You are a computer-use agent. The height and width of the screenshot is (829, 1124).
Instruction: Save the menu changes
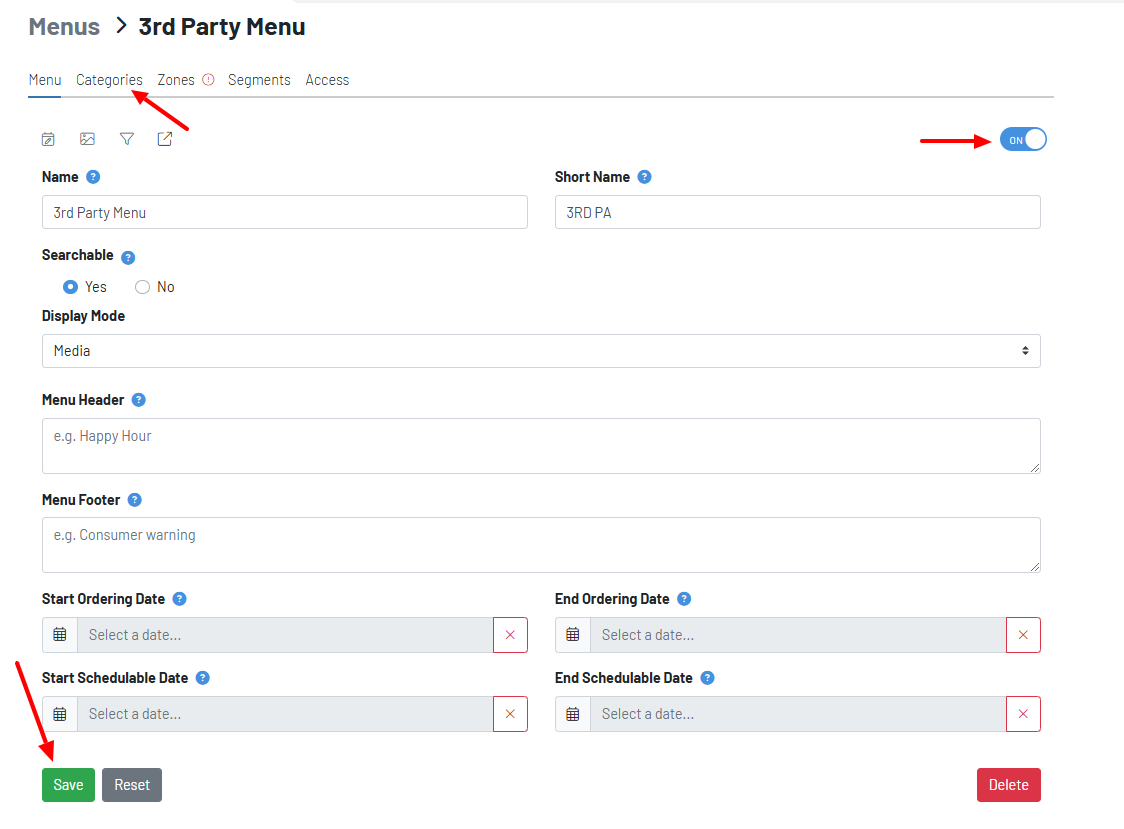click(x=68, y=784)
